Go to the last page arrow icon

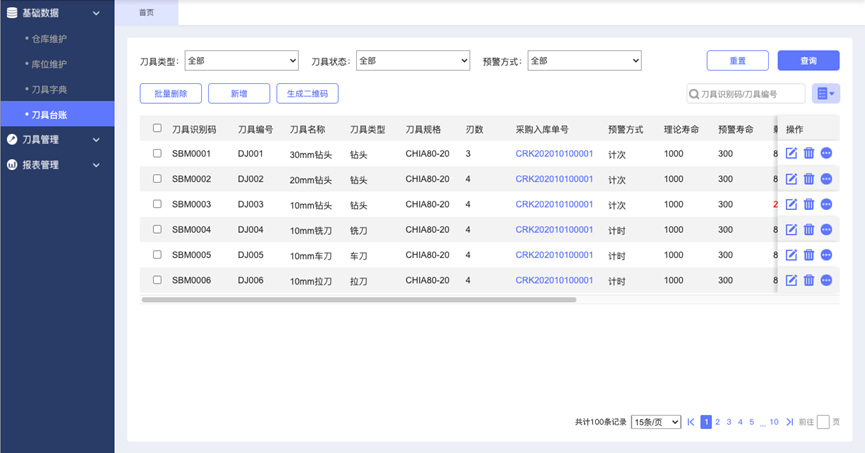click(x=789, y=422)
